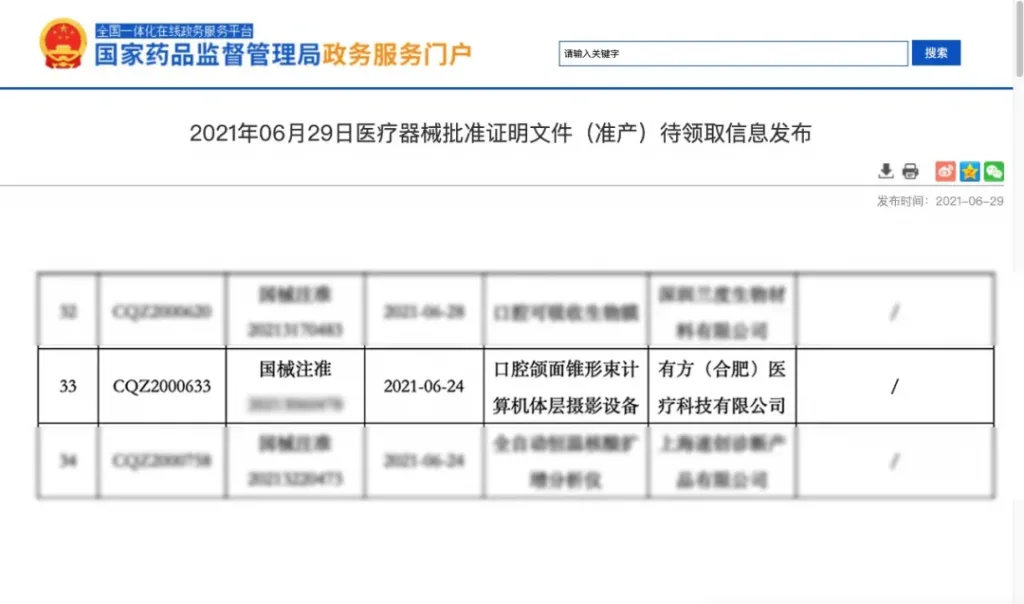1024x604 pixels.
Task: Select the 口腔颌面锥形束计算机体层摄影设备 product cell
Action: (565, 387)
